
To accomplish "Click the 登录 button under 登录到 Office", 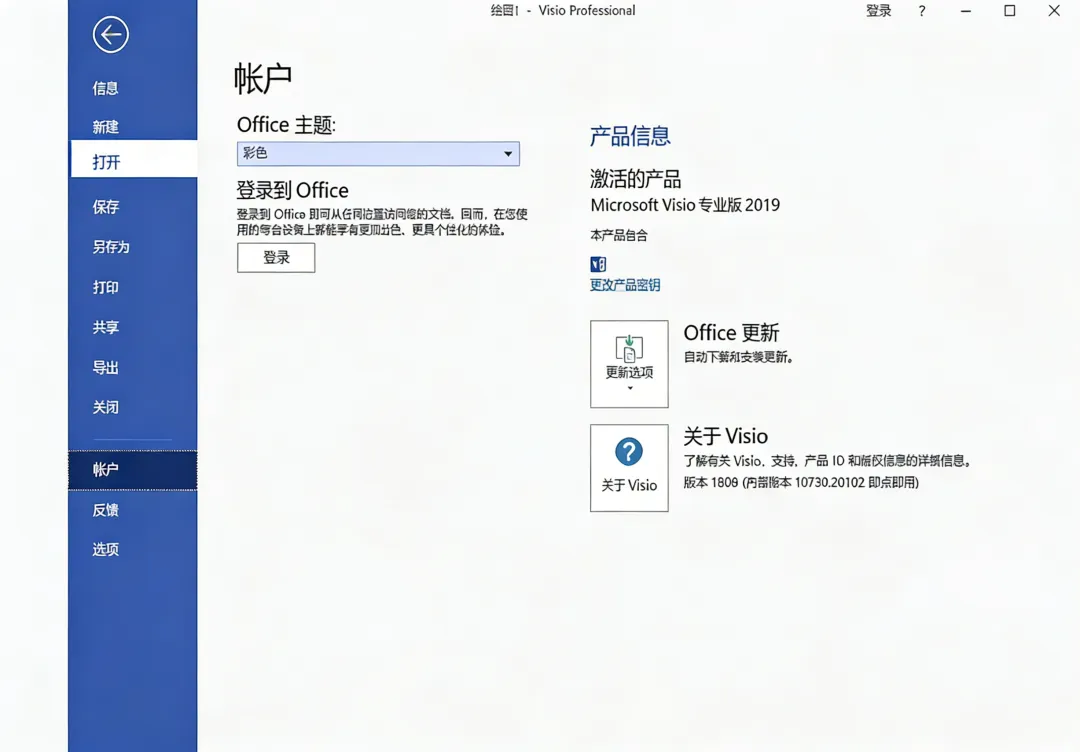I will pos(276,258).
